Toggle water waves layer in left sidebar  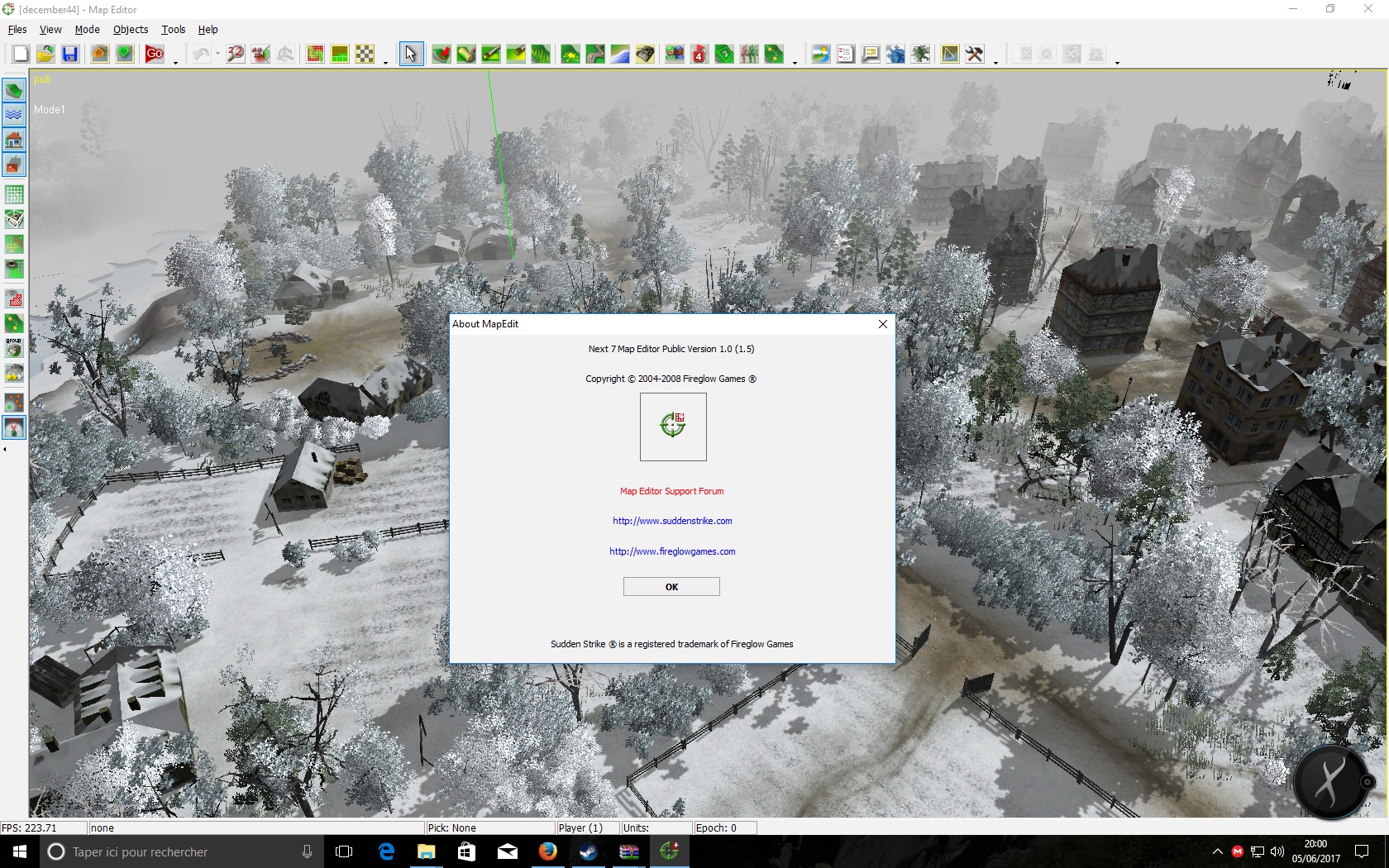pyautogui.click(x=14, y=114)
